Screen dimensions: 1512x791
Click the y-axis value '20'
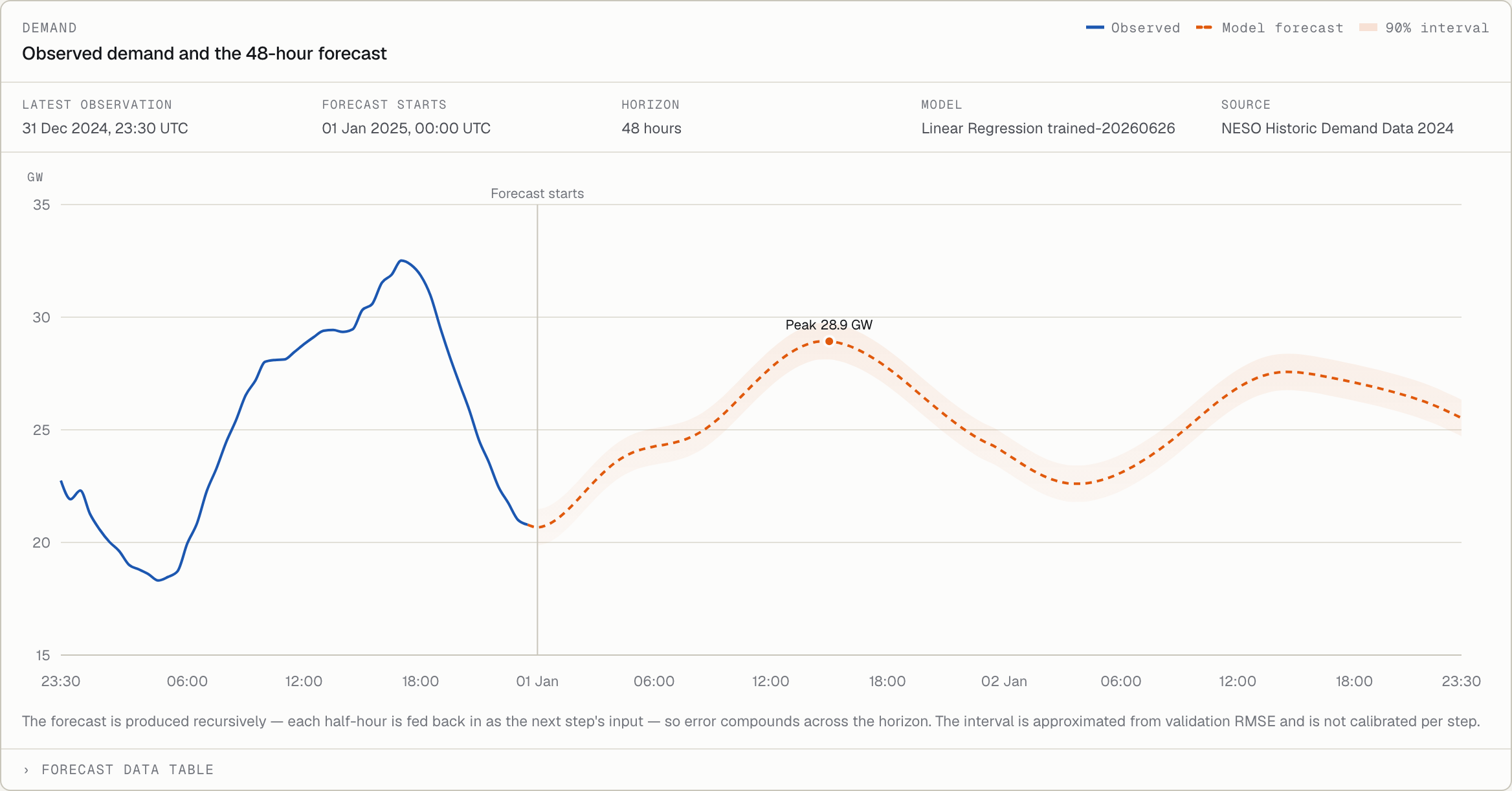tap(41, 542)
